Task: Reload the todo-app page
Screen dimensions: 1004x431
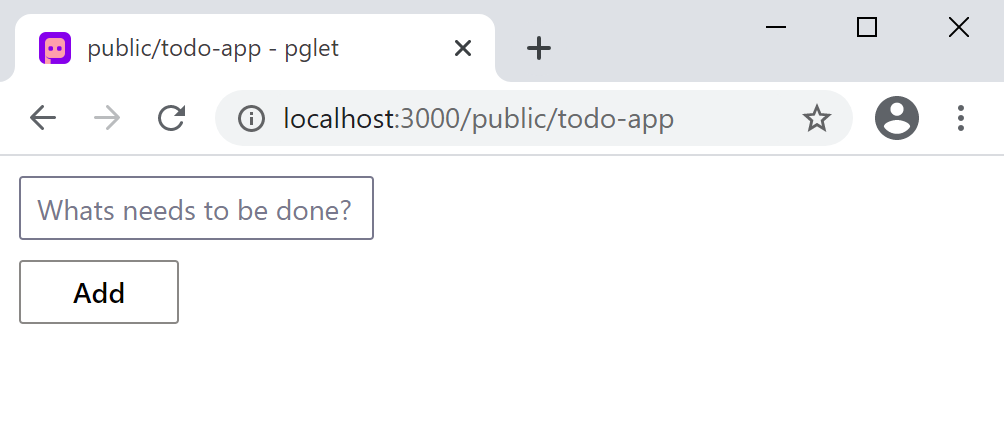Action: point(172,119)
